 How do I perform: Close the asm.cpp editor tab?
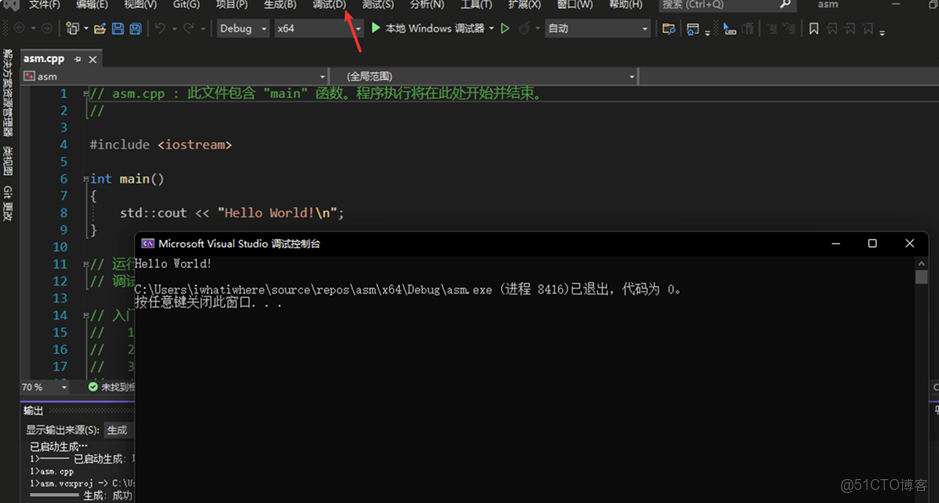tap(93, 59)
